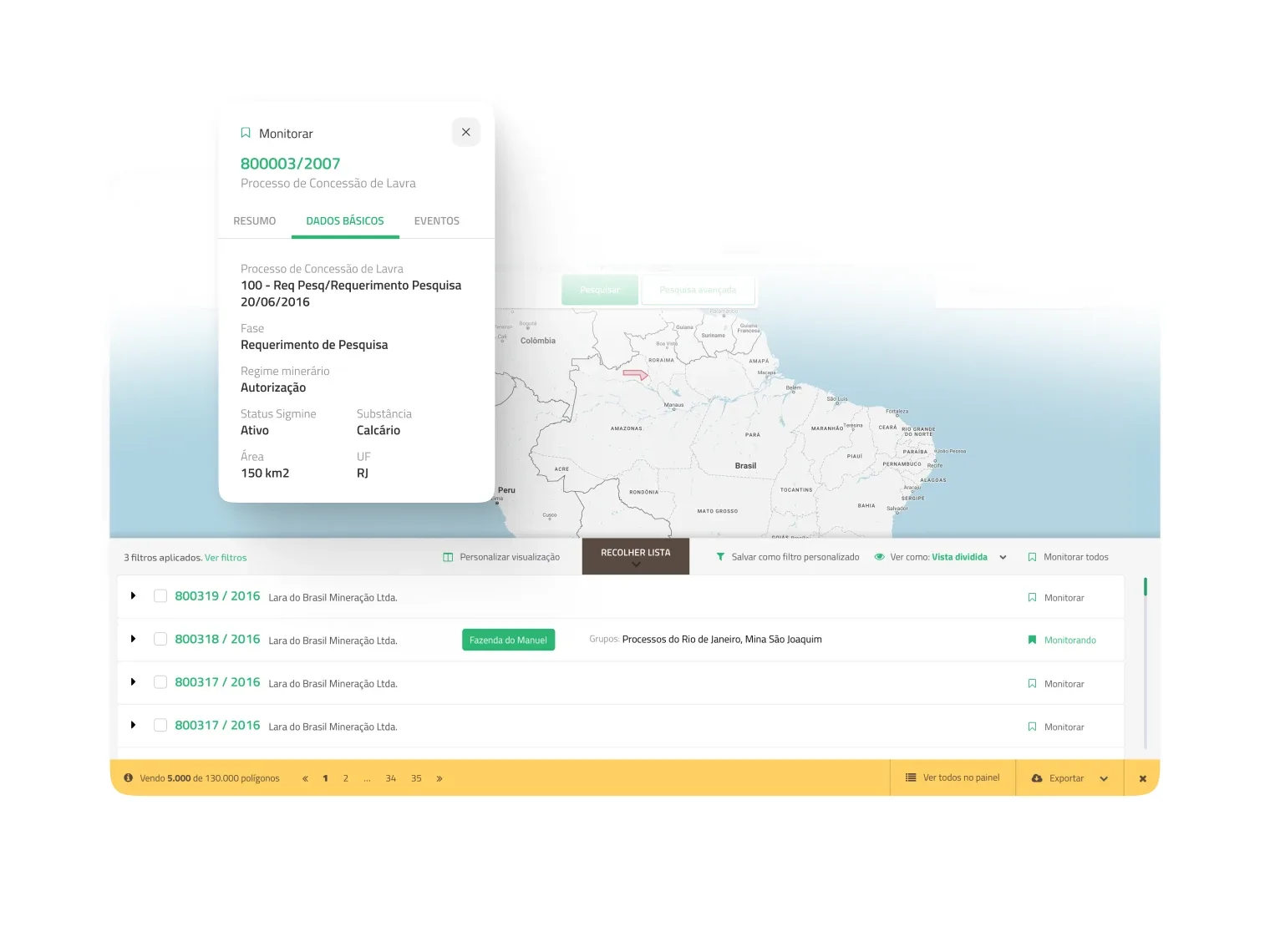Image resolution: width=1270 pixels, height=952 pixels.
Task: Click the Ativo status value
Action: pos(255,431)
